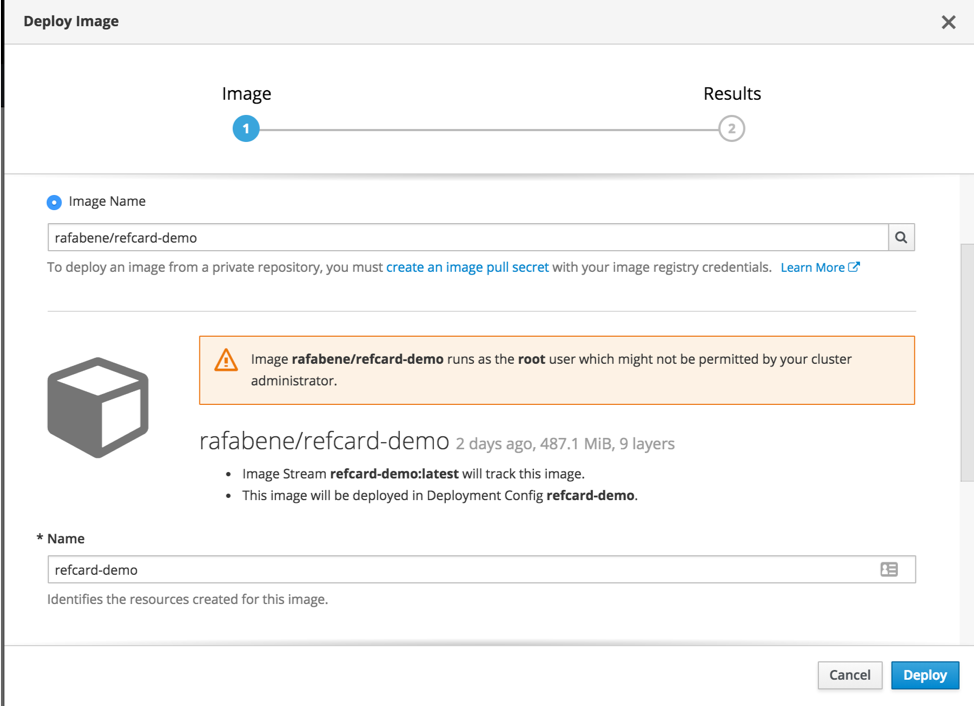Click the gray cube image icon

pyautogui.click(x=98, y=407)
